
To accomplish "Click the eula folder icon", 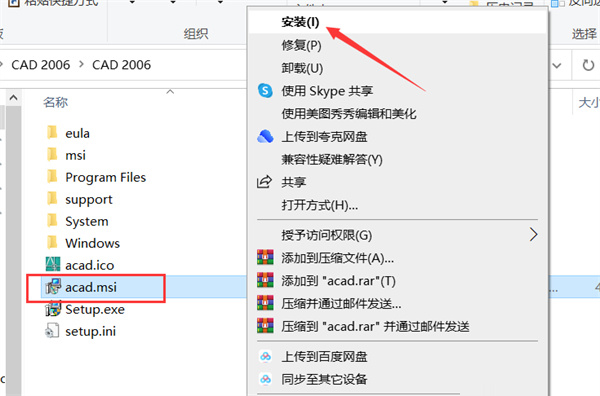I will coord(52,132).
